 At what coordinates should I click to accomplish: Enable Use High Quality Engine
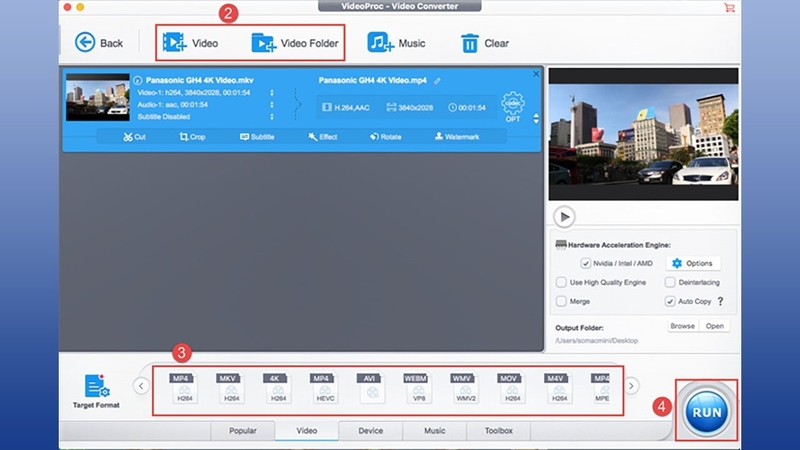pyautogui.click(x=561, y=282)
